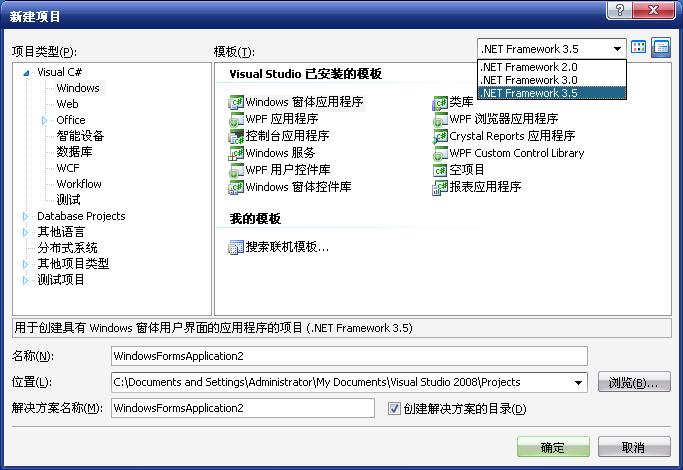
Task: Click the Visual C# root label
Action: [x=59, y=72]
